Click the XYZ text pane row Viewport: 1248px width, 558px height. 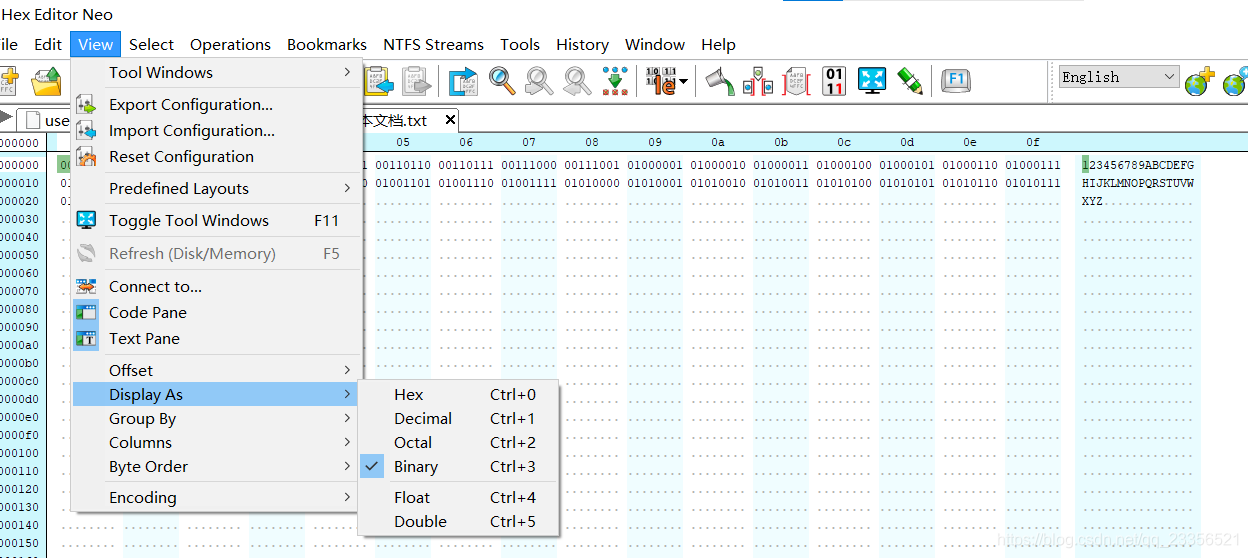click(x=1092, y=201)
